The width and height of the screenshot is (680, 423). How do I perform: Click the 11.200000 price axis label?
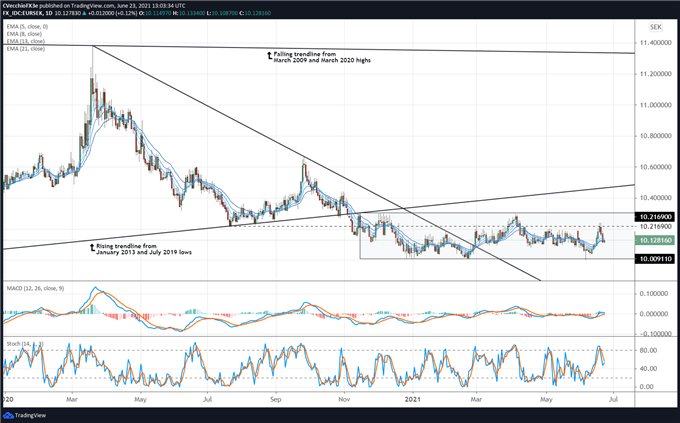pos(655,74)
